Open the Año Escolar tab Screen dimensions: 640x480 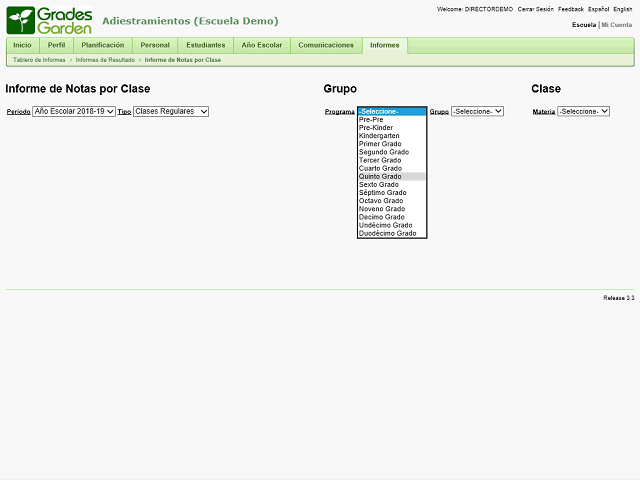tap(262, 45)
